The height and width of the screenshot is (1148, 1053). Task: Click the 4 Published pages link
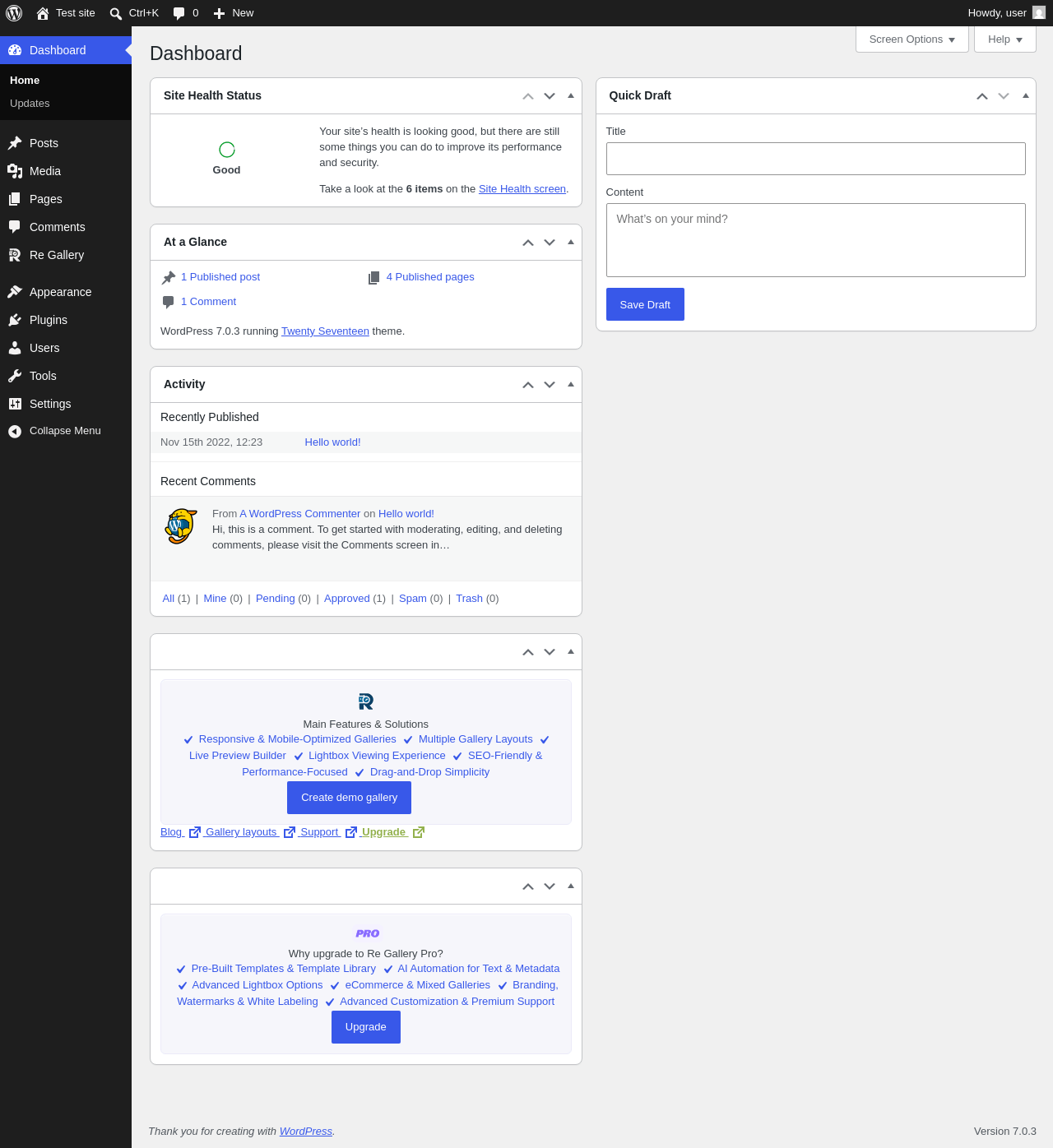(430, 277)
